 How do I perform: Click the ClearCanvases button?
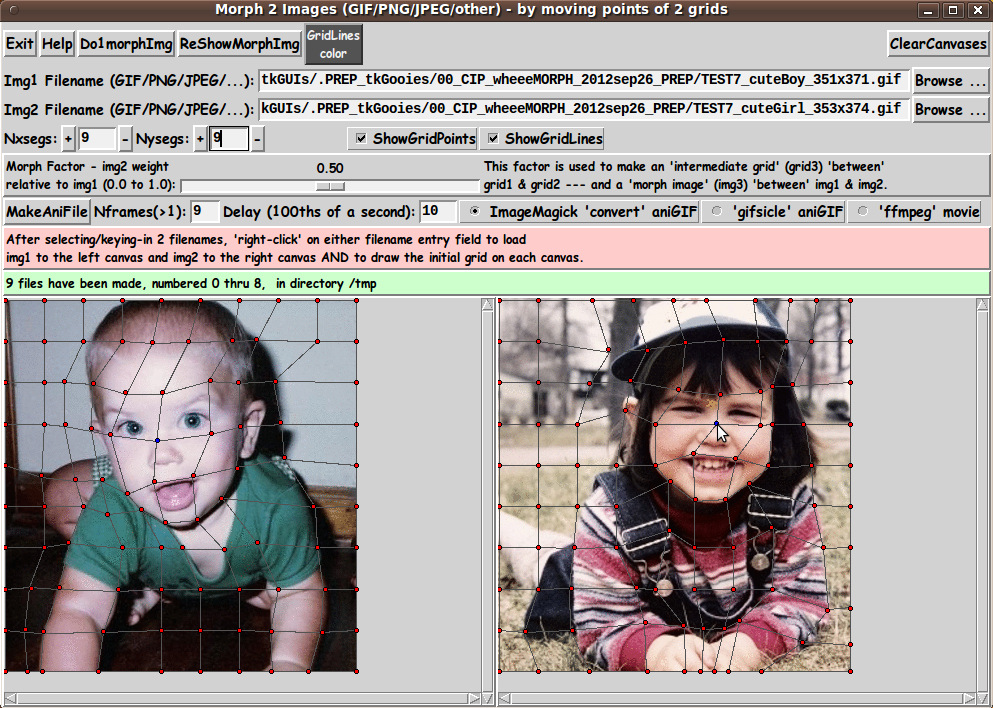(x=938, y=44)
